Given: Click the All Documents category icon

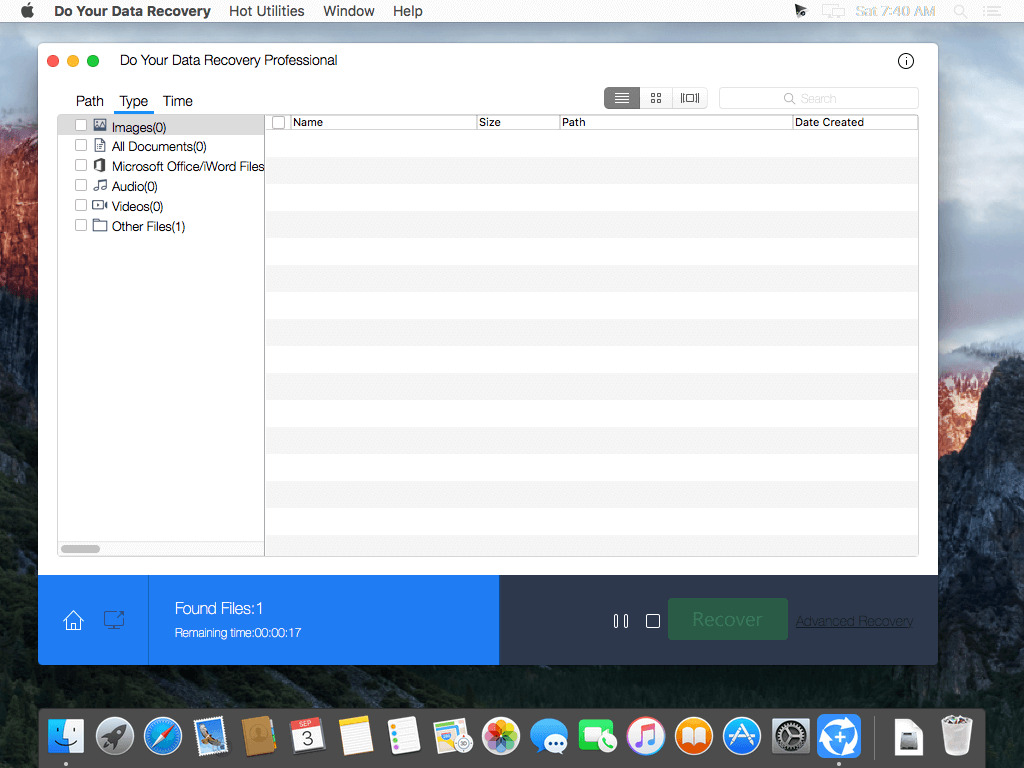Looking at the screenshot, I should click(100, 145).
